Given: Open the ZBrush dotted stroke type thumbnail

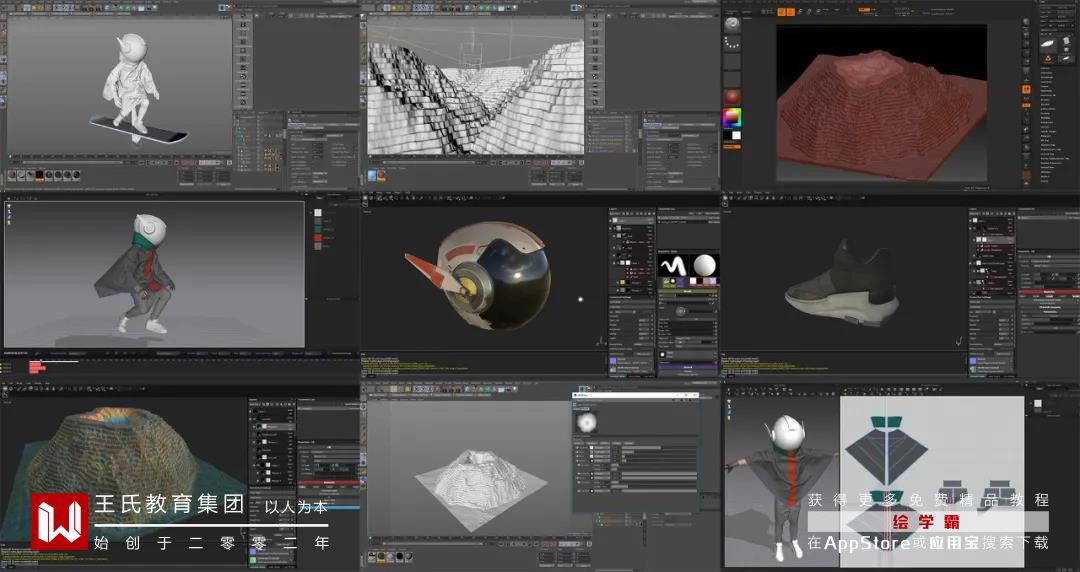Looking at the screenshot, I should coord(732,43).
